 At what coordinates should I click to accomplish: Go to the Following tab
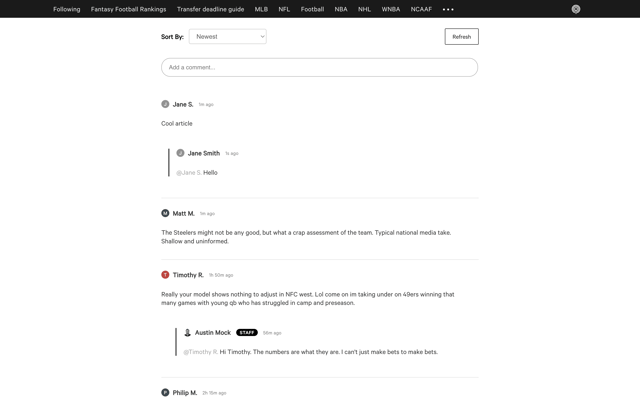[67, 9]
